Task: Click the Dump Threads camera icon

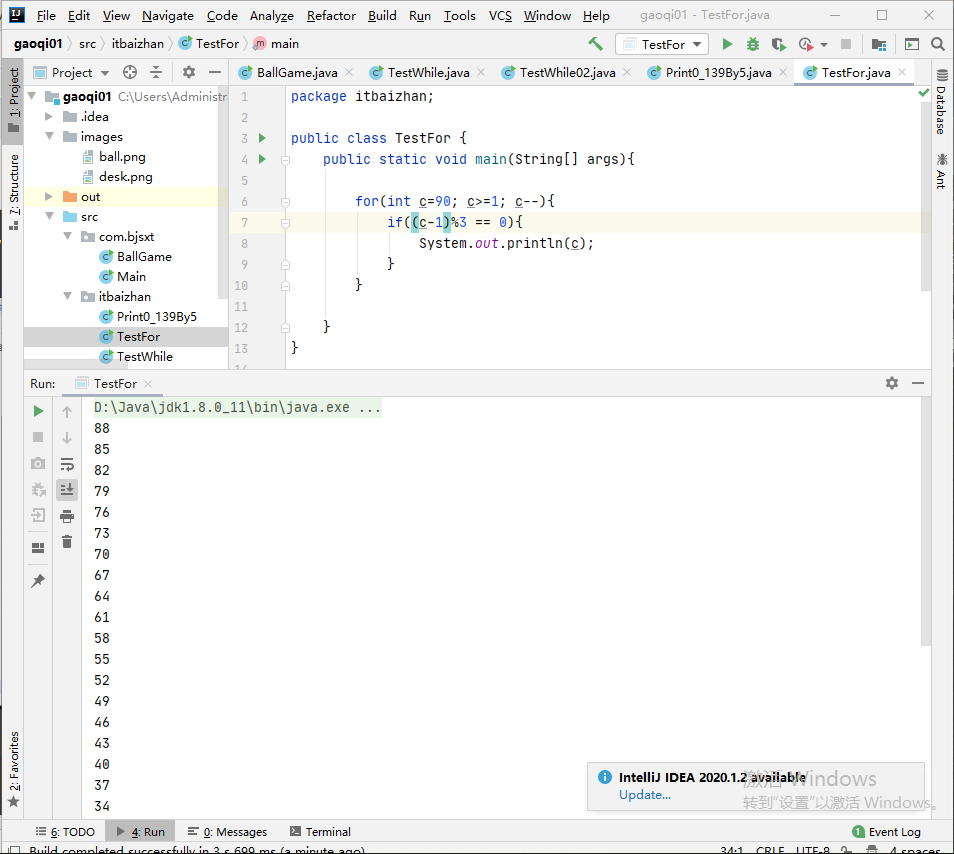Action: tap(38, 463)
